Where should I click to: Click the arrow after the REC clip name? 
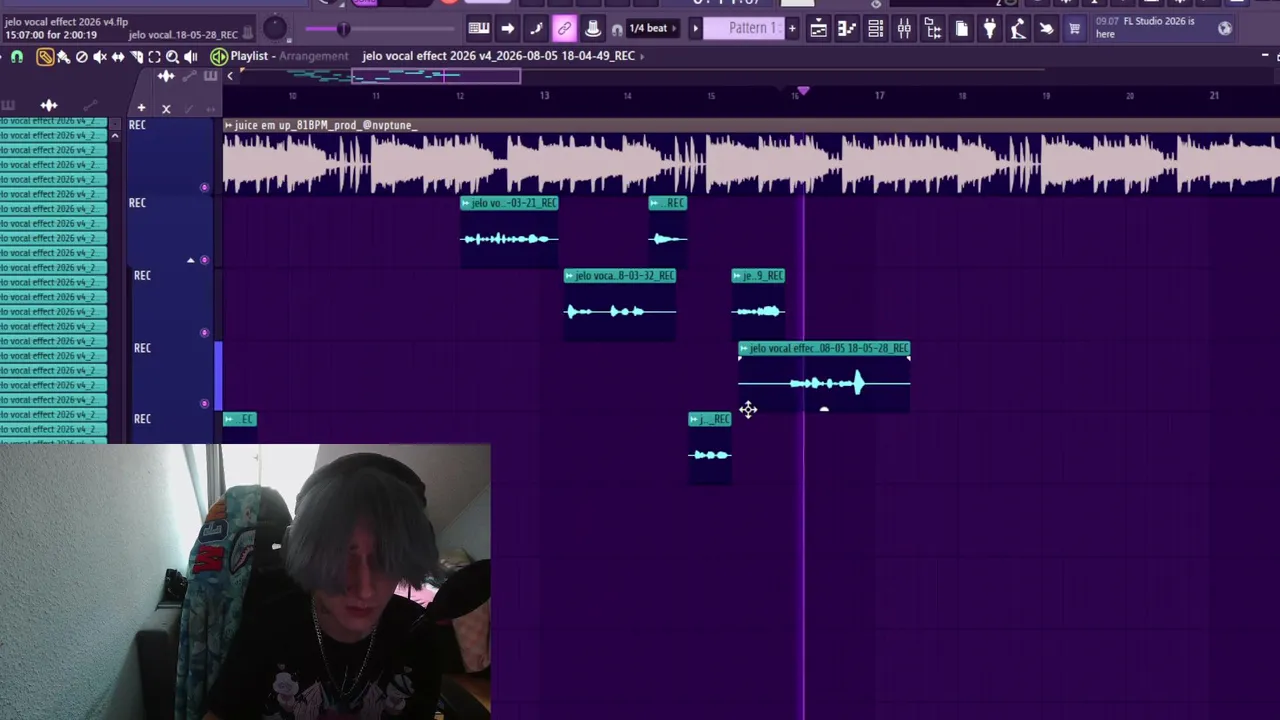click(641, 56)
